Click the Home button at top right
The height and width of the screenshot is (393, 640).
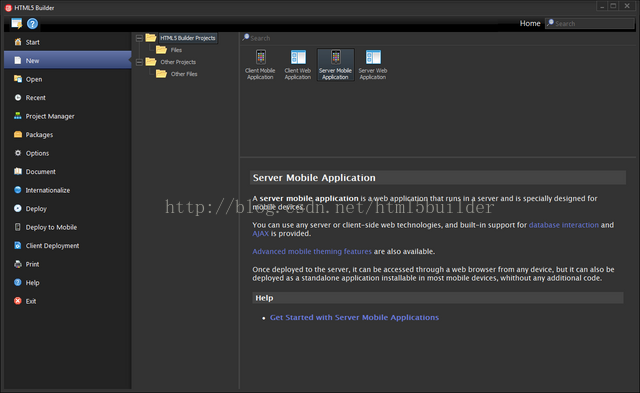(x=530, y=23)
